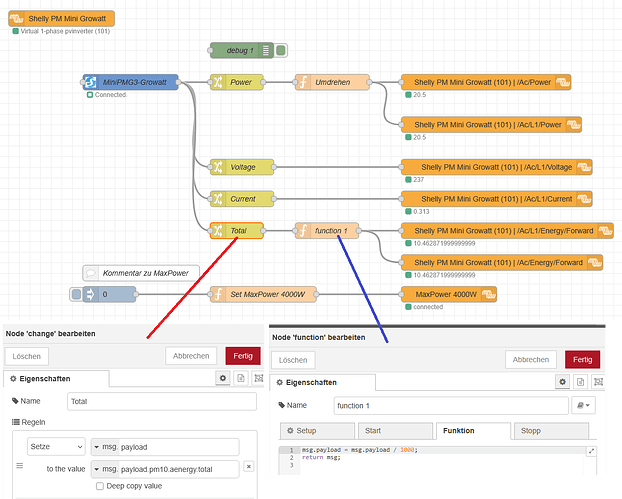Open the msg type dropdown for payload target

104,447
